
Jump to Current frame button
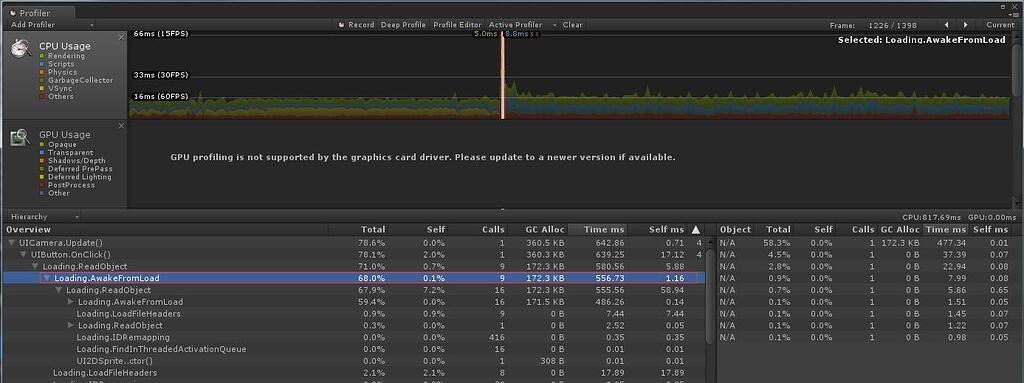(1000, 25)
